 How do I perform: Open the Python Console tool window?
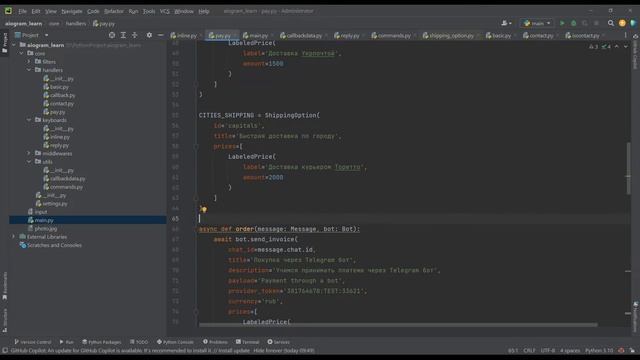[x=175, y=342]
